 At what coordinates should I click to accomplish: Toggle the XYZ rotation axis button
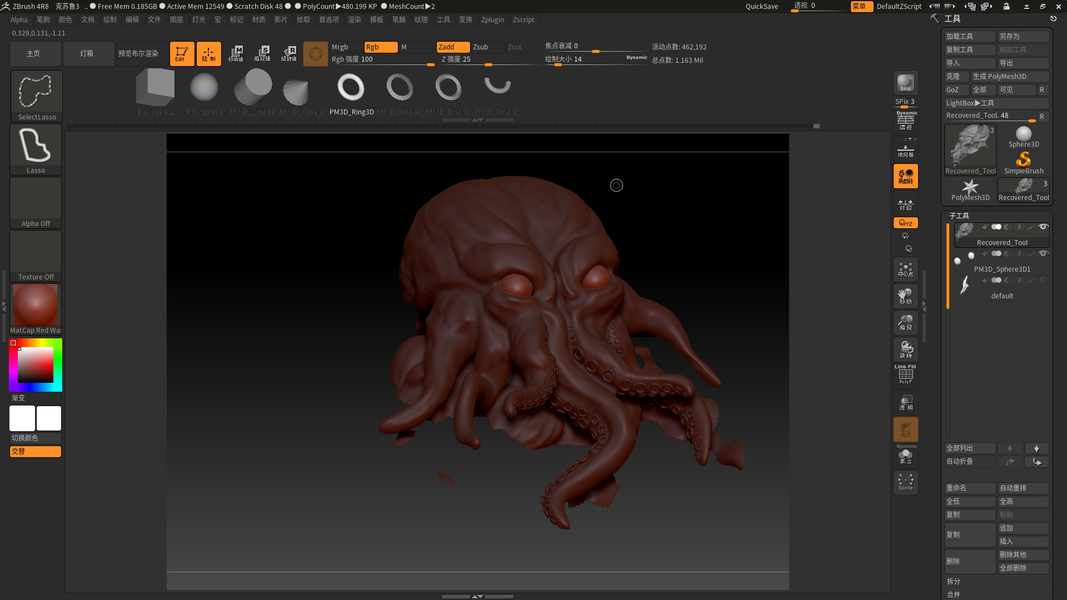(x=906, y=223)
